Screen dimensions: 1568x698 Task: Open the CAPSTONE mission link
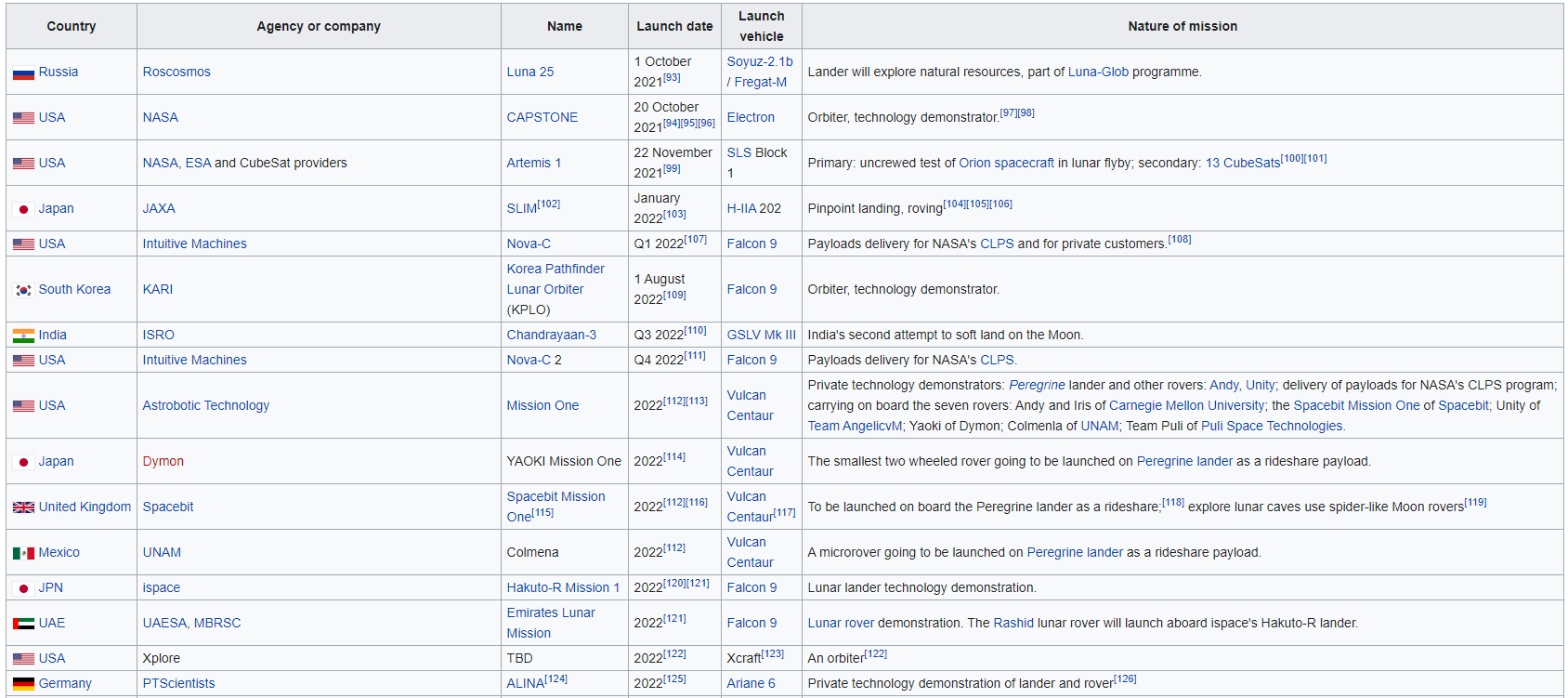(542, 117)
